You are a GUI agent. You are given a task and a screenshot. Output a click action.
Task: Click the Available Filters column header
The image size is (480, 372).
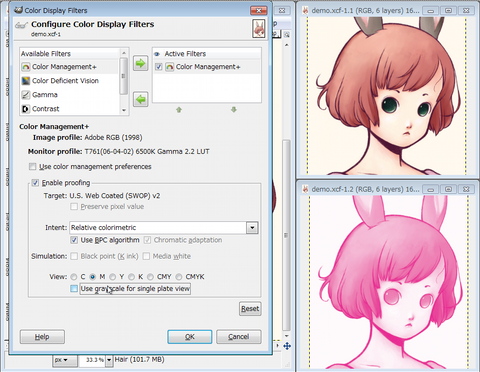pos(69,54)
